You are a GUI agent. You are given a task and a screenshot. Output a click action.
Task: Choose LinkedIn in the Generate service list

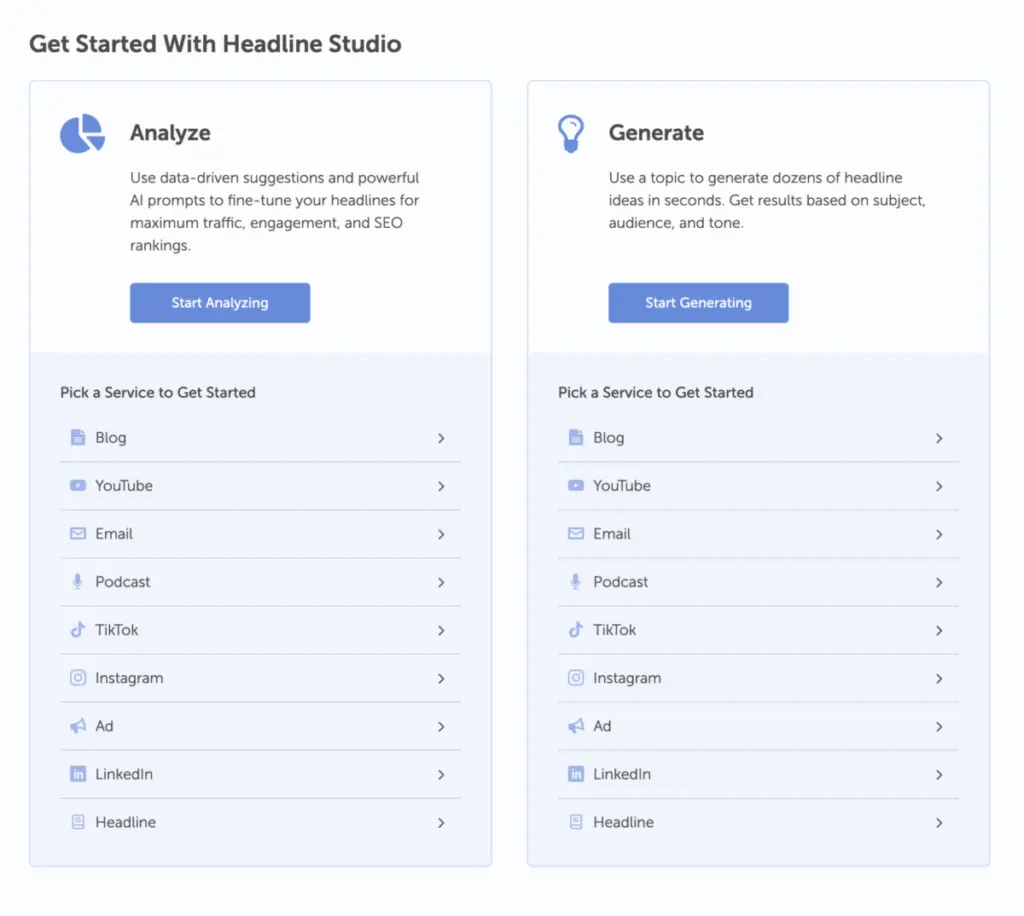621,774
